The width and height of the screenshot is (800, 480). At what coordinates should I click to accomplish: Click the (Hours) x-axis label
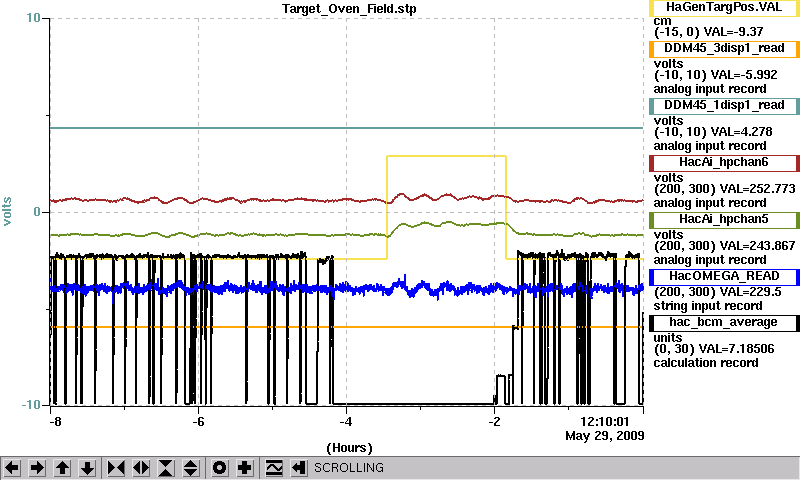pyautogui.click(x=349, y=448)
